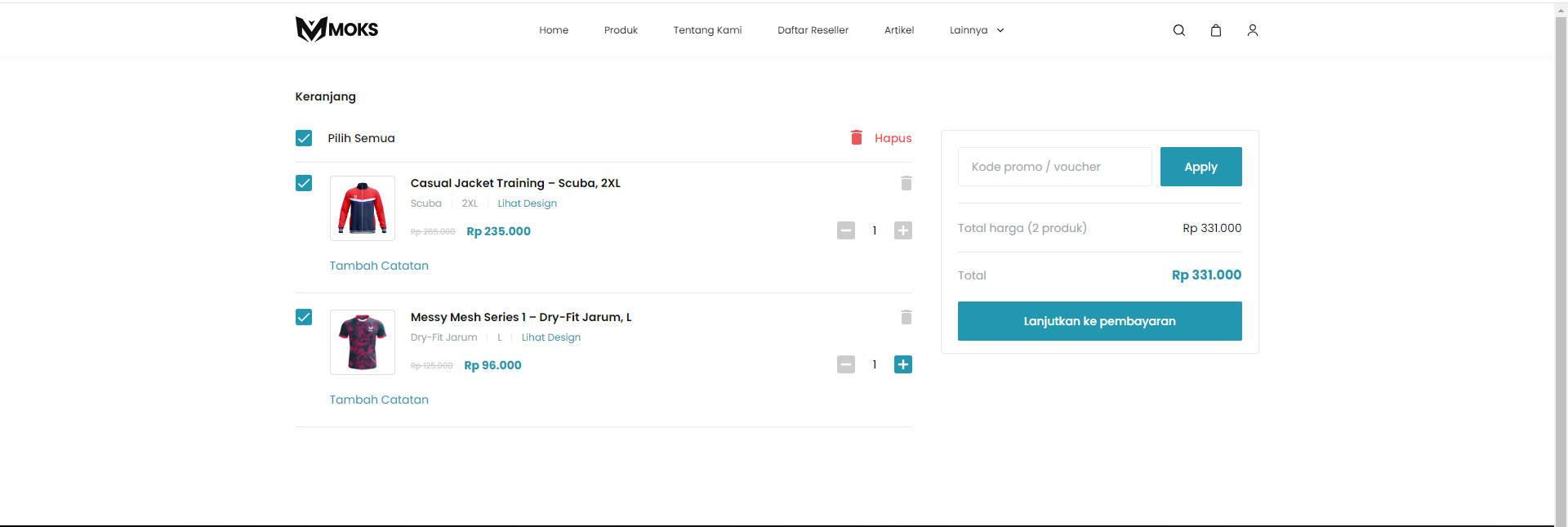1568x527 pixels.
Task: Toggle the Pilih Semua checkbox
Action: 304,138
